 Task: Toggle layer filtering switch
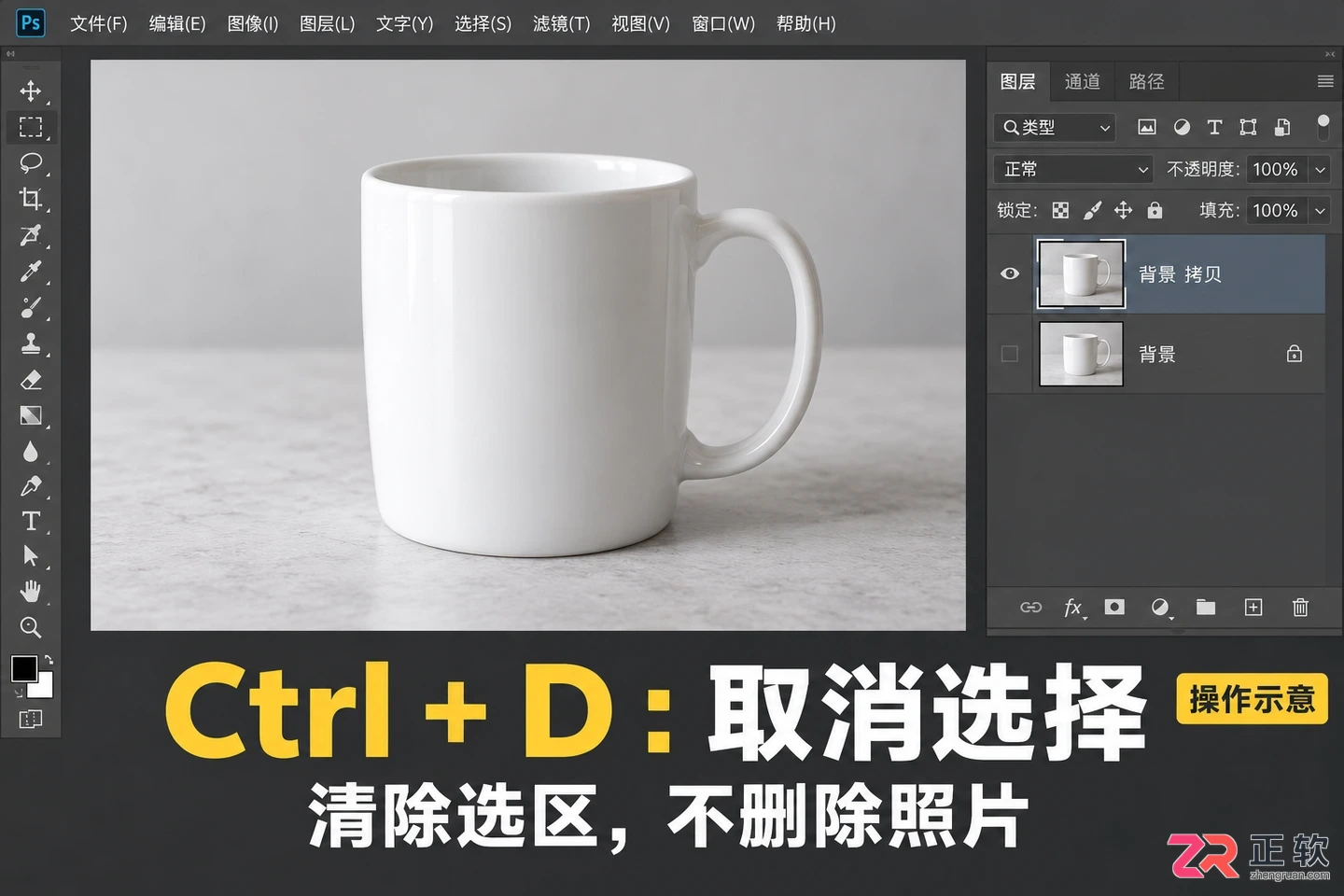click(x=1323, y=127)
